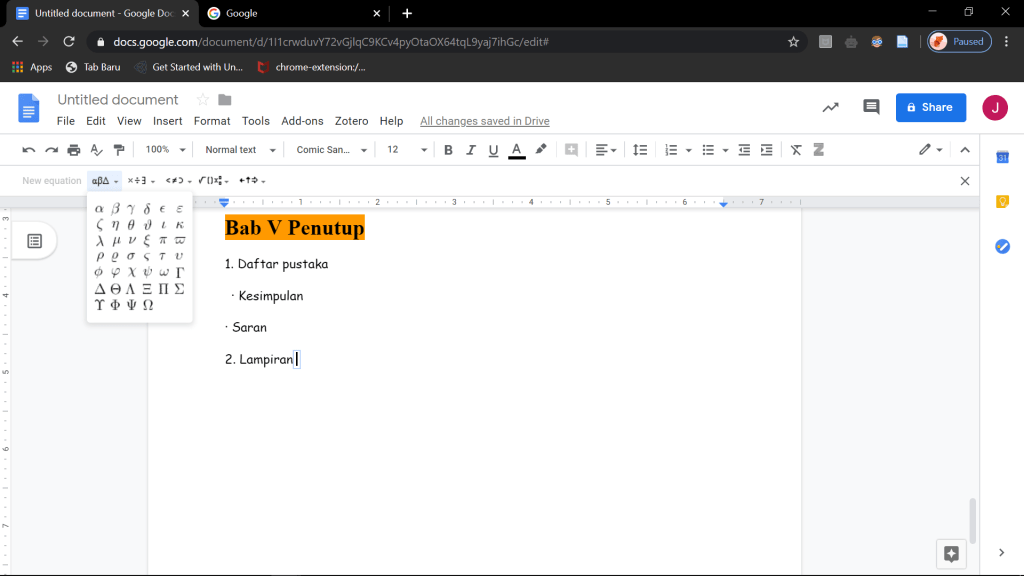Open the zoom 100% dropdown

(x=165, y=150)
